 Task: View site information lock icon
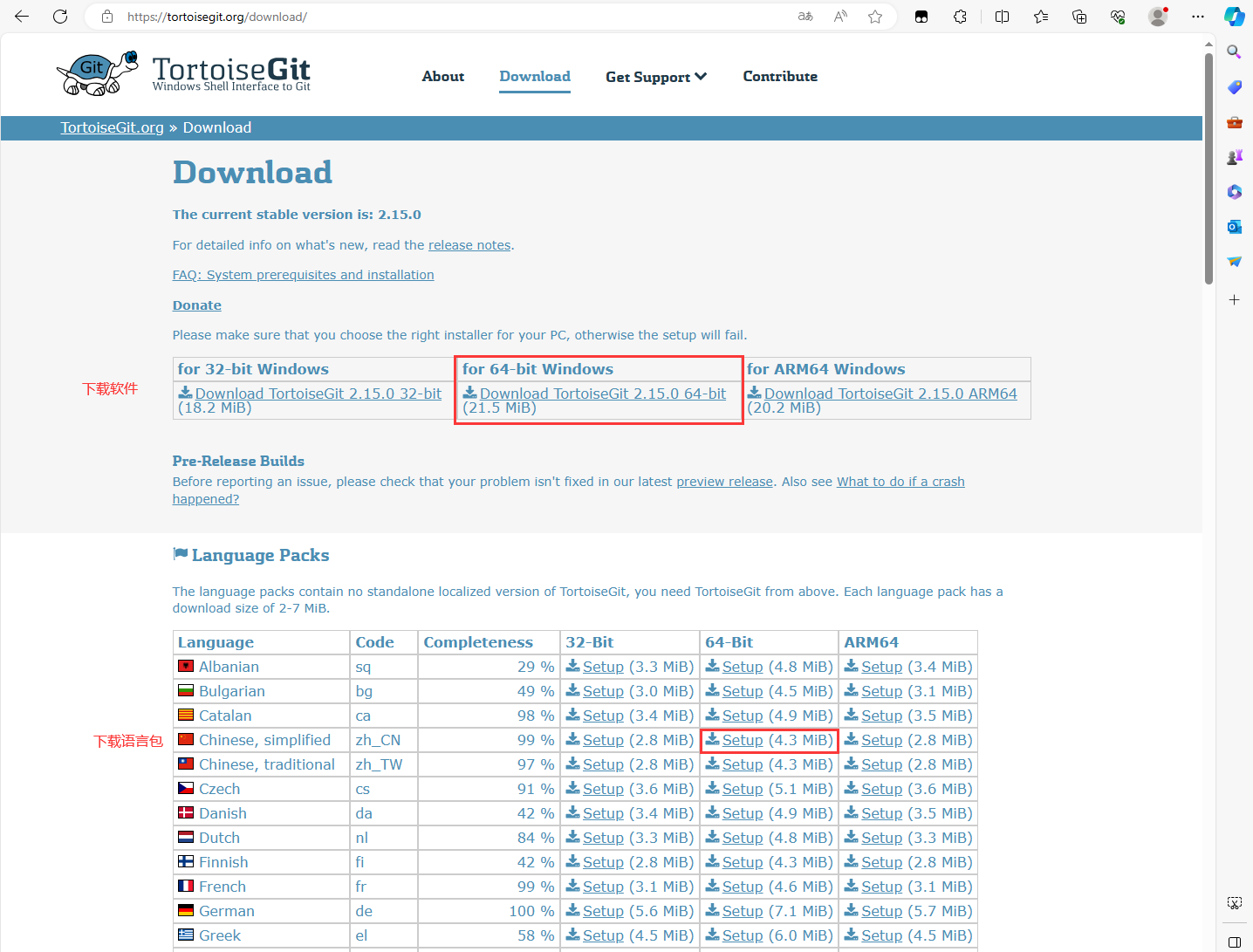(107, 17)
